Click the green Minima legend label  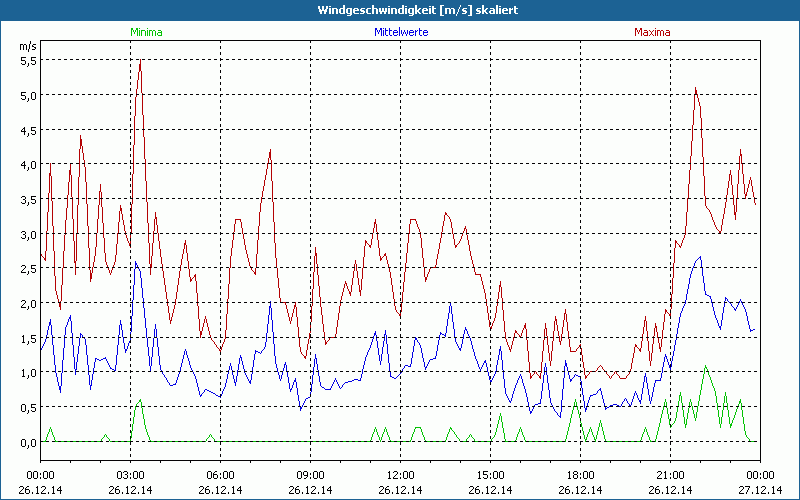[146, 32]
